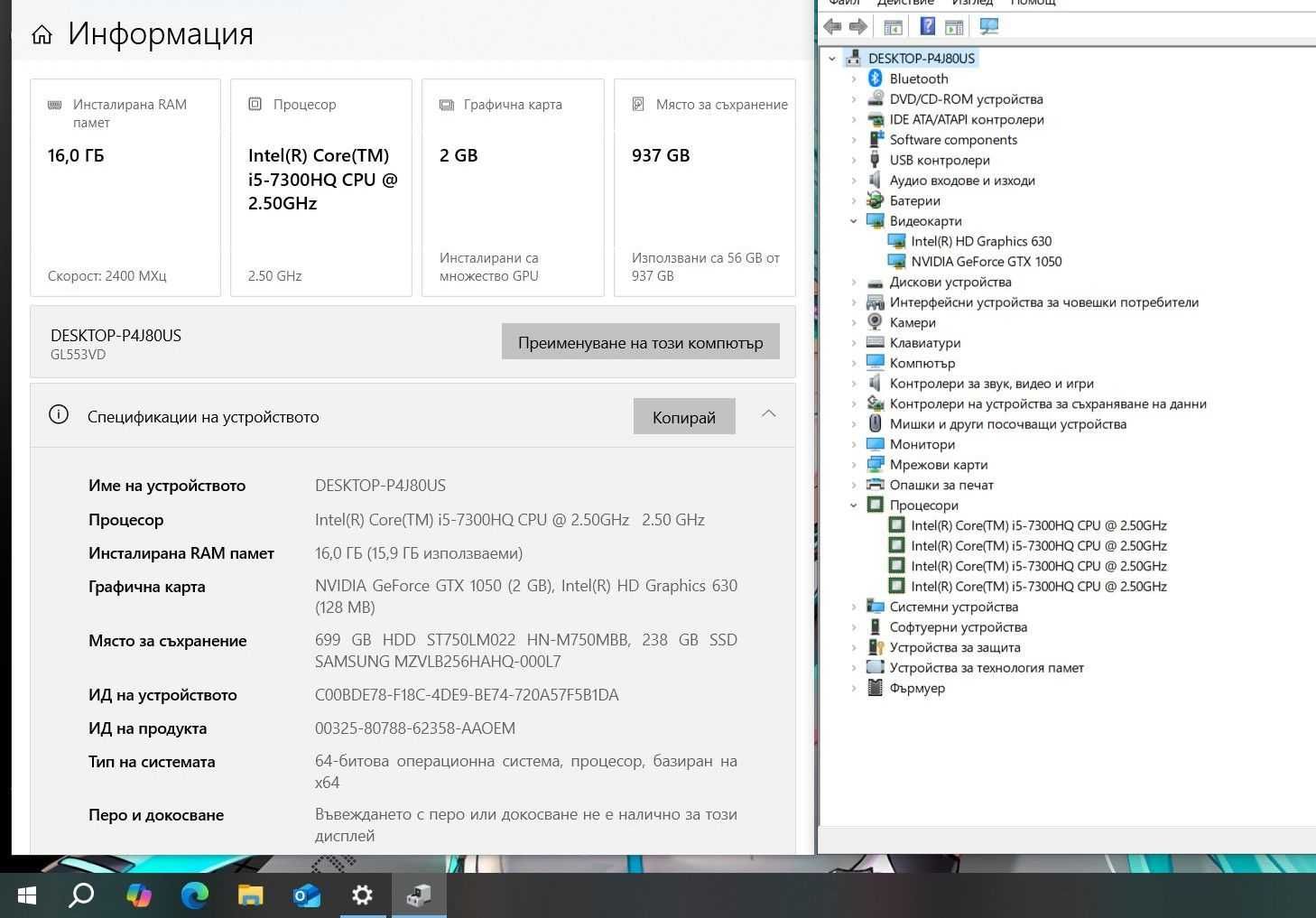
Task: Click the 16,0 ГБ (15,9 ГБ използваеми) value
Action: click(x=419, y=553)
